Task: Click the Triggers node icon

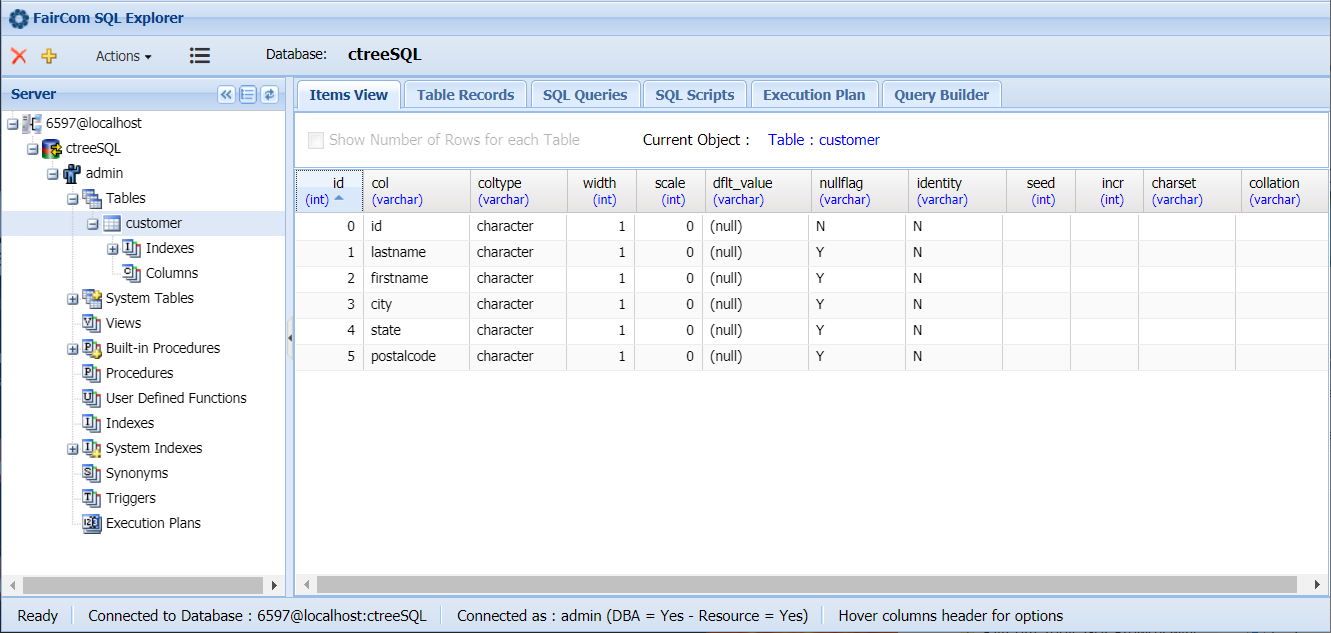Action: pyautogui.click(x=92, y=498)
